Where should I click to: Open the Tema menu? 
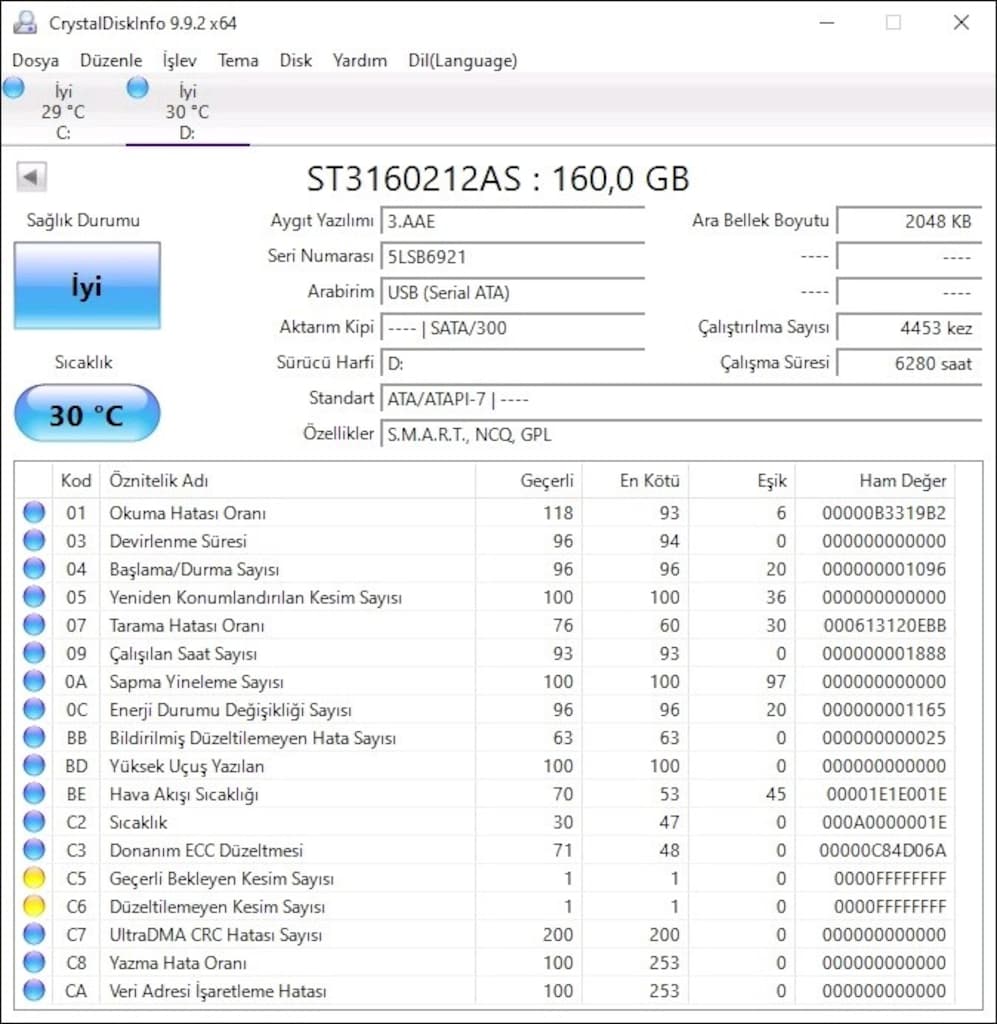click(238, 61)
